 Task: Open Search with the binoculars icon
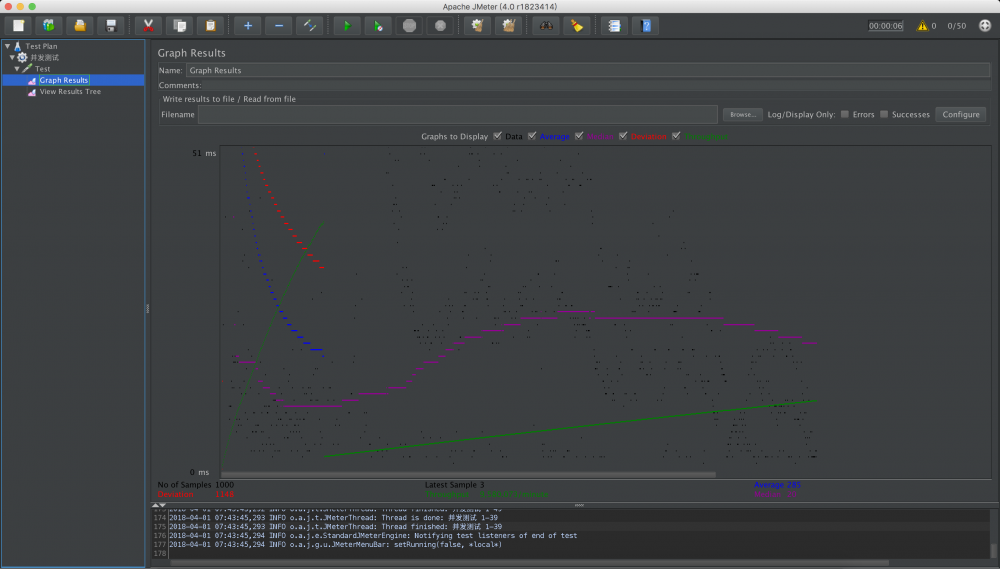pos(546,25)
